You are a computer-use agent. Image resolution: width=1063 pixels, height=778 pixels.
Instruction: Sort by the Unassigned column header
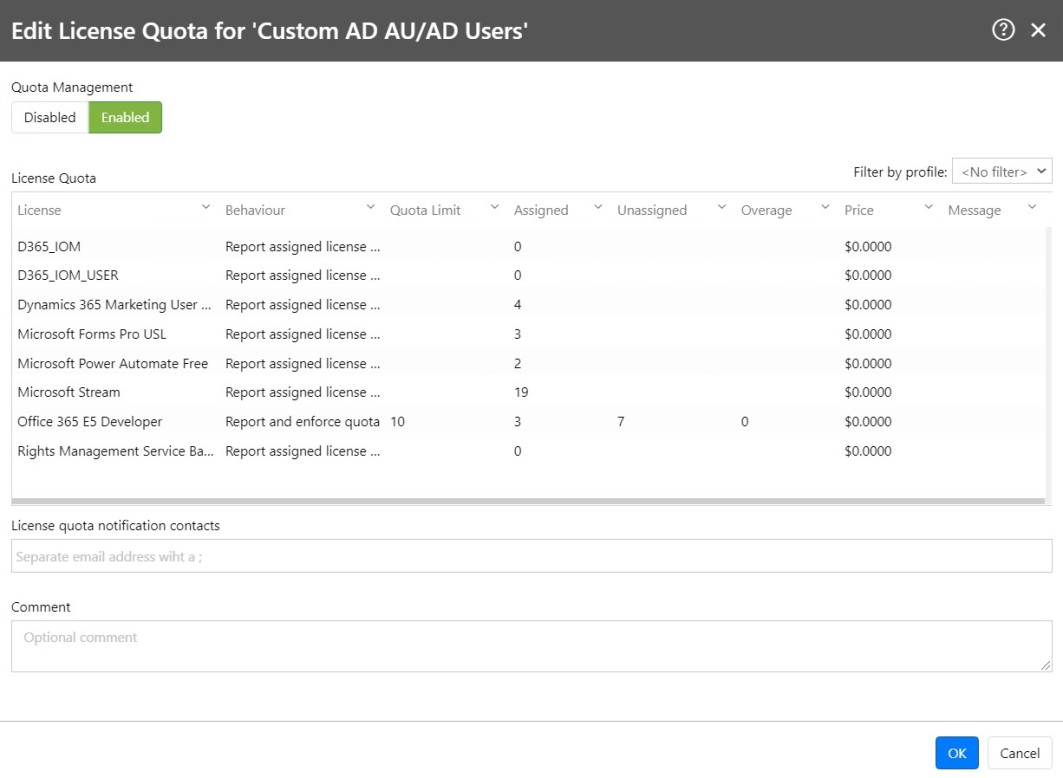click(x=651, y=210)
